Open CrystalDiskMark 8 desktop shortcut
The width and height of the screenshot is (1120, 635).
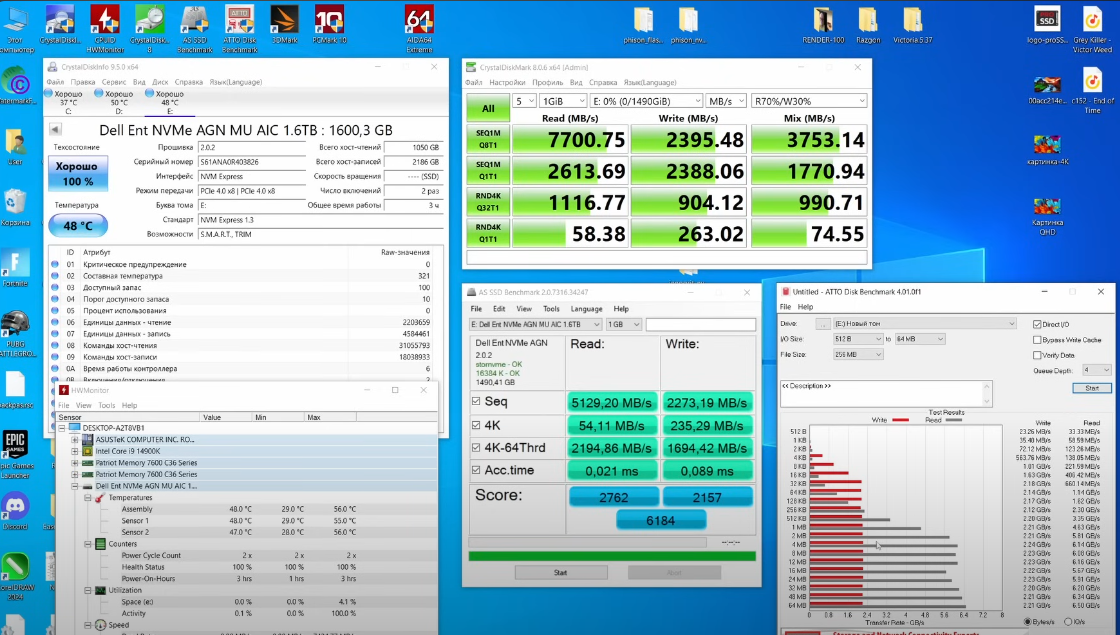pyautogui.click(x=149, y=29)
